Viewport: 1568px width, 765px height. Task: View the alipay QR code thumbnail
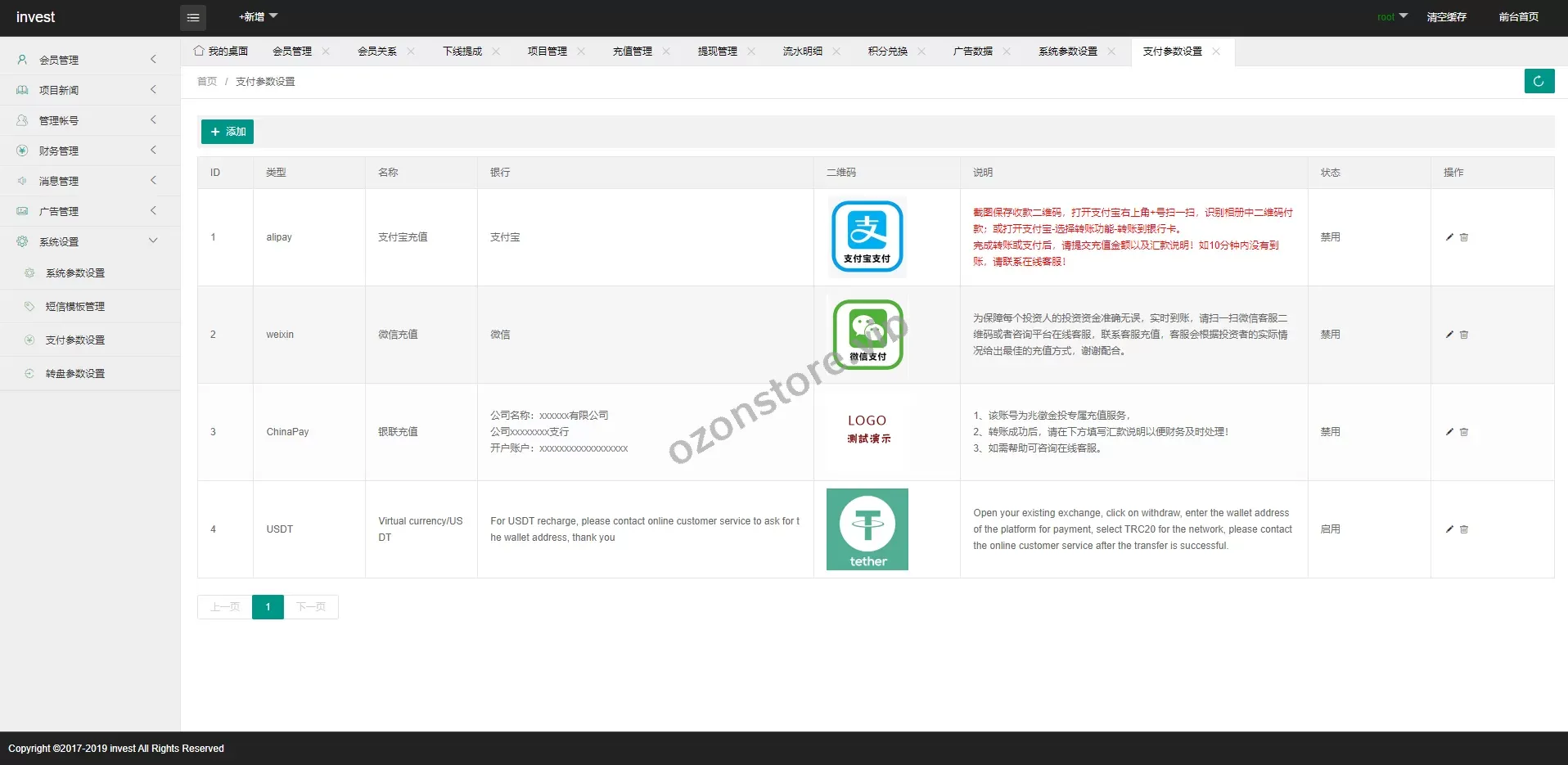867,236
